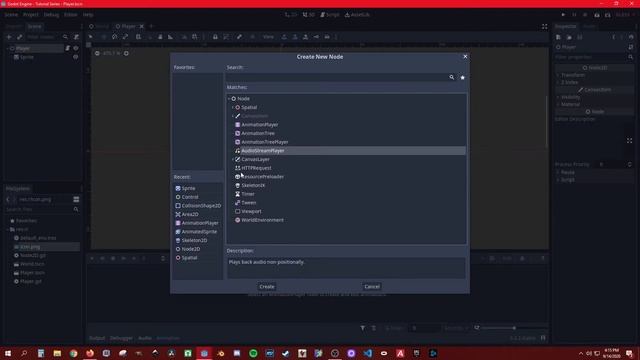Switch to the 3D workspace
The height and width of the screenshot is (360, 640).
pyautogui.click(x=309, y=15)
